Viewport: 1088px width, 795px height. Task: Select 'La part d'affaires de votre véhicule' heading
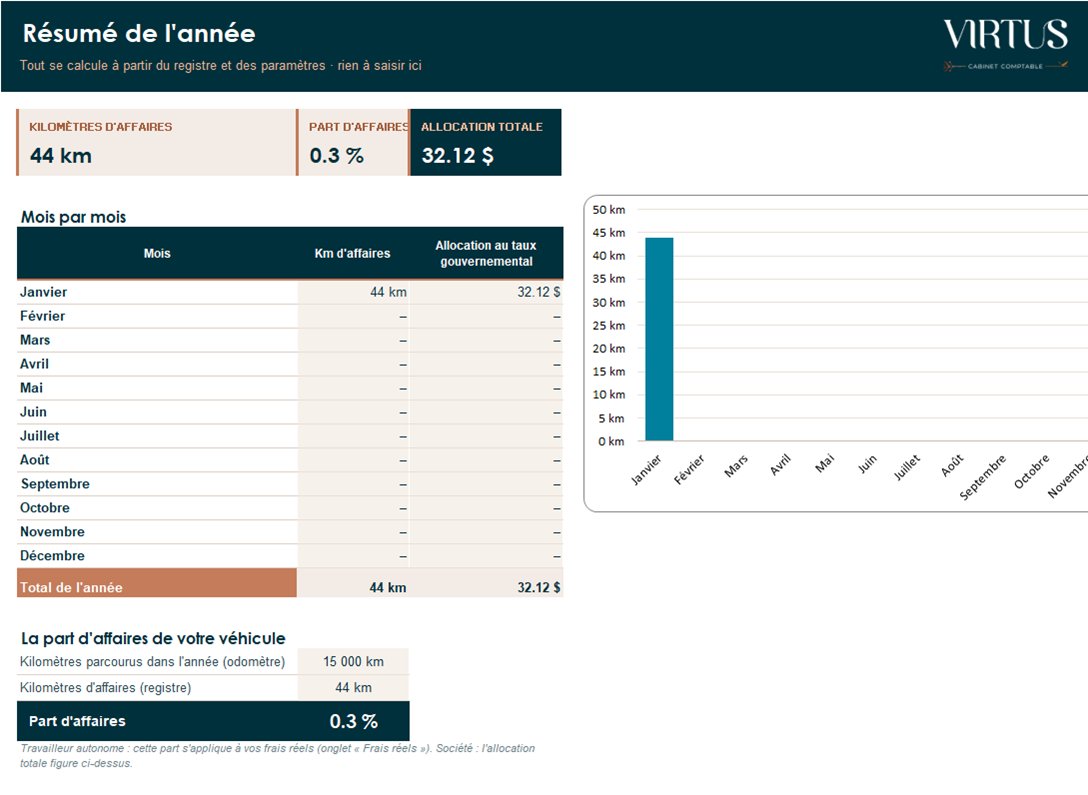153,638
